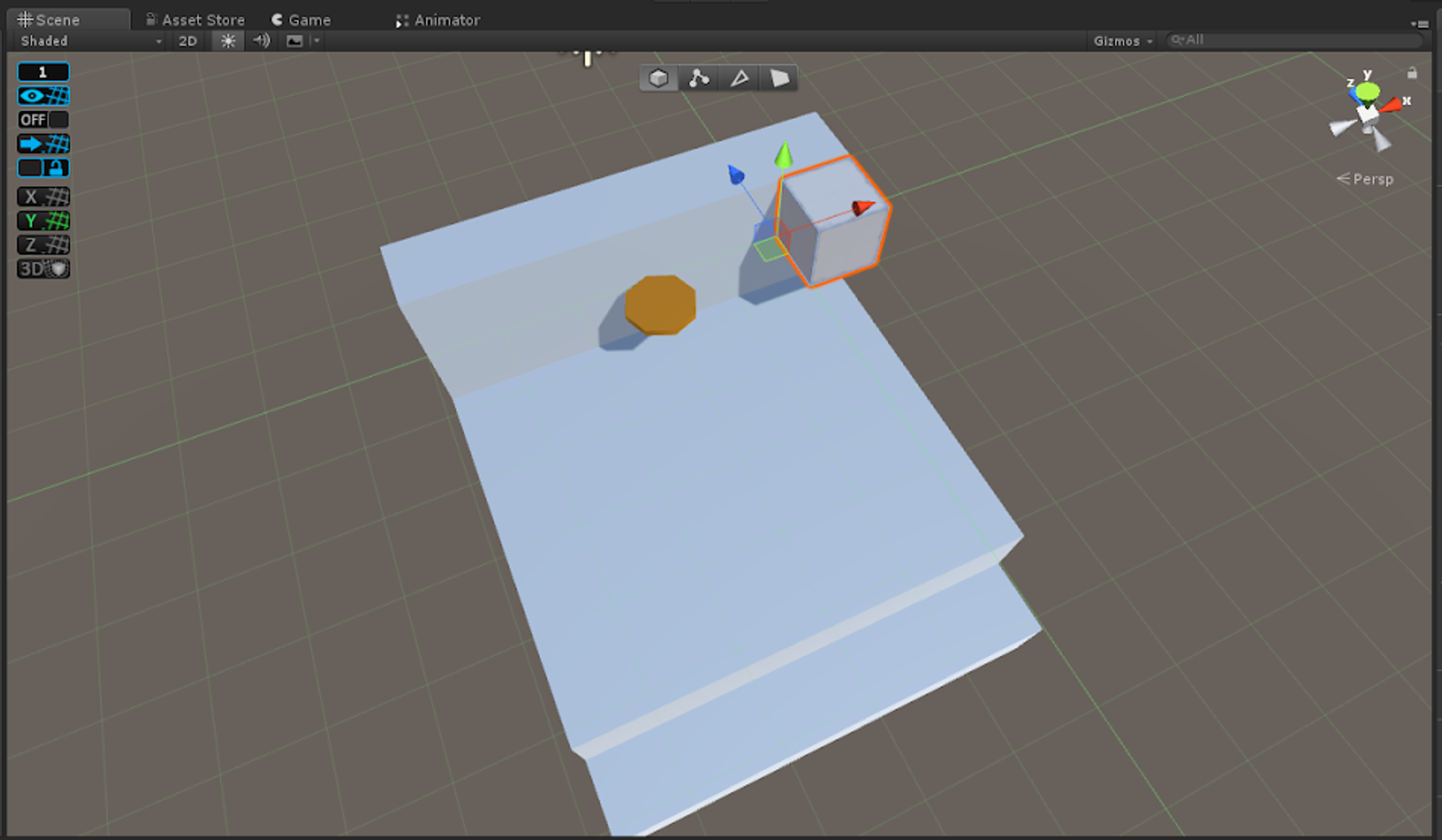Switch to ProBuilder face selection mode
The width and height of the screenshot is (1442, 840).
click(x=780, y=78)
